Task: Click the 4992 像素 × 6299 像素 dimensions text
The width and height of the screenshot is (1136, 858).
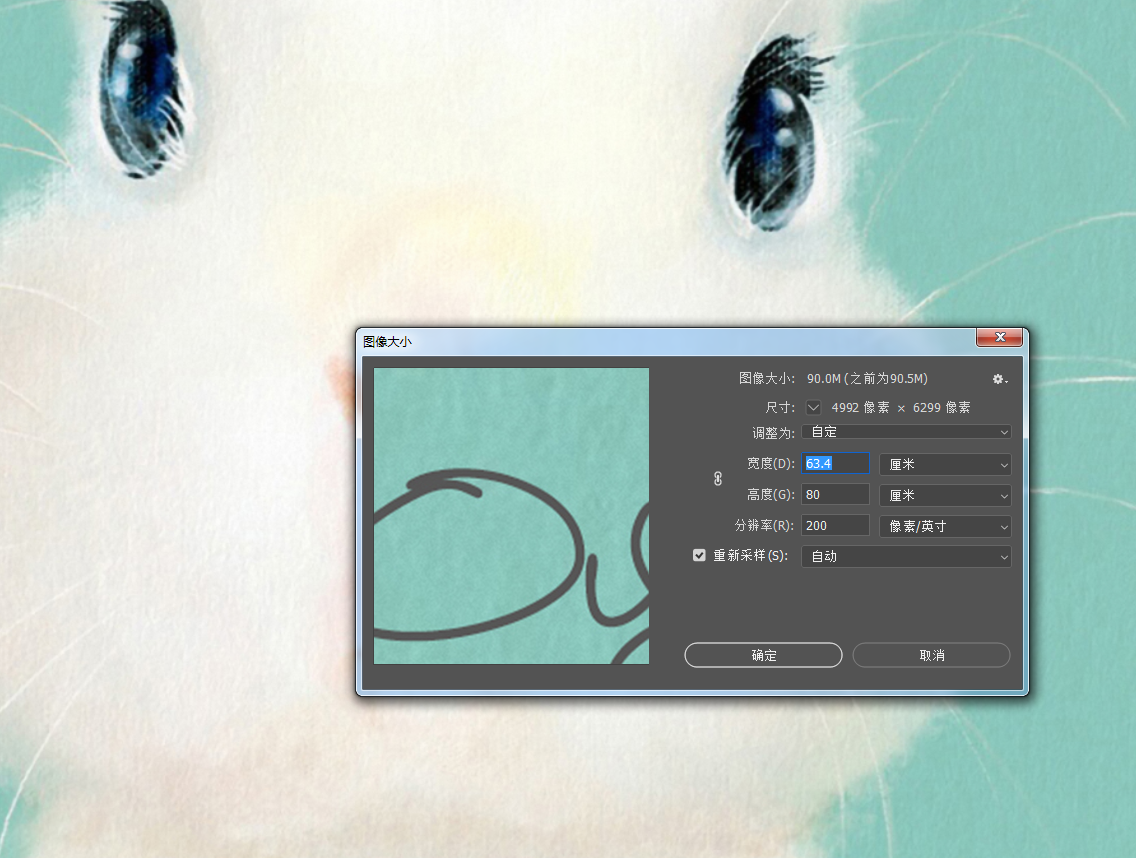Action: pos(901,408)
